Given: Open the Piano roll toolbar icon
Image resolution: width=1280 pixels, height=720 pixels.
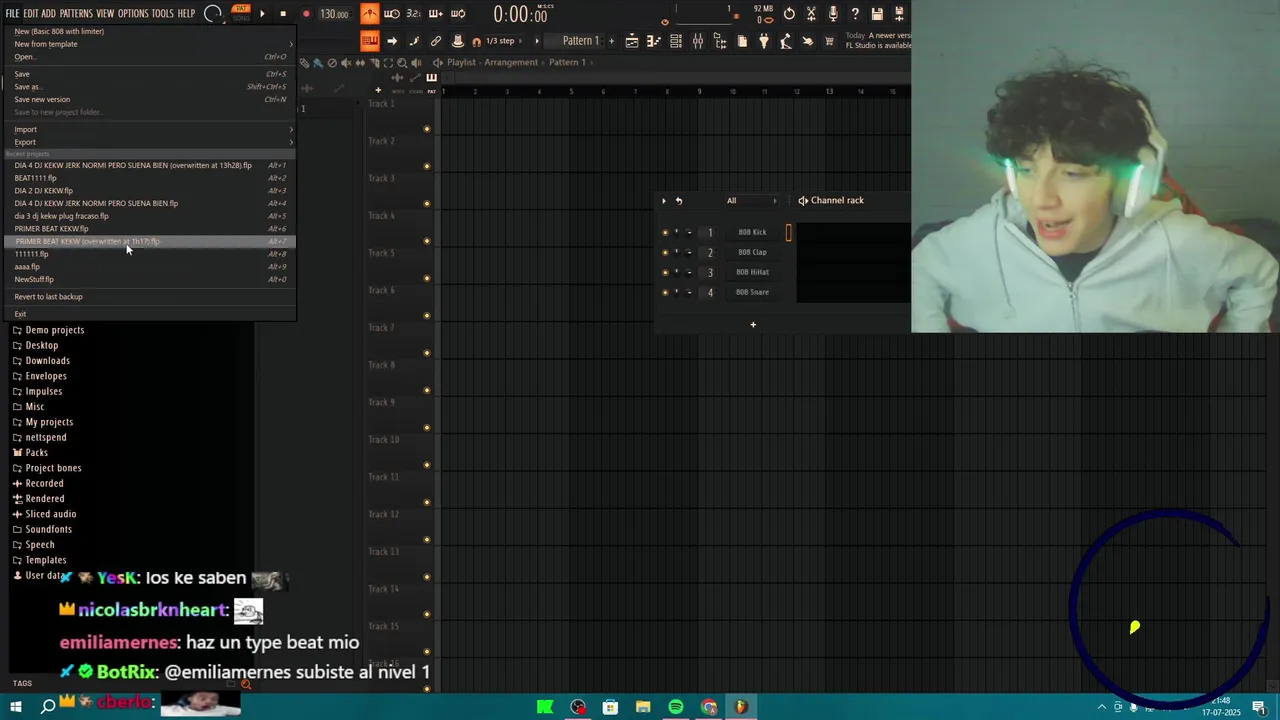Looking at the screenshot, I should tap(654, 41).
